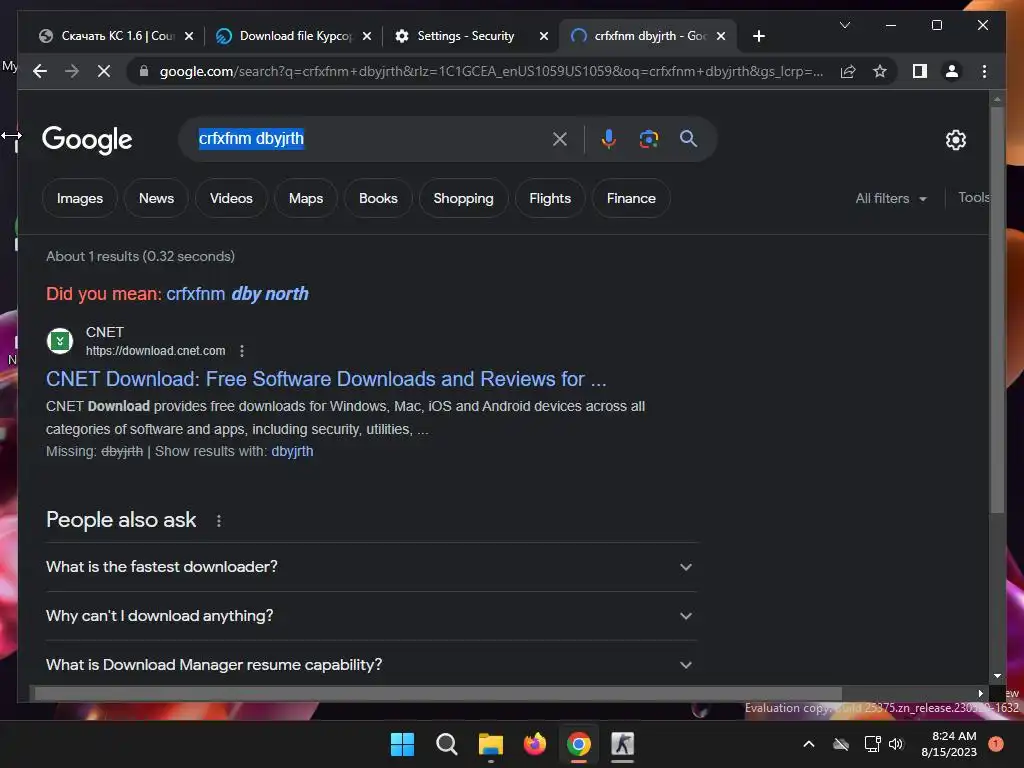This screenshot has height=768, width=1024.
Task: Open tab search dropdown arrow
Action: point(844,25)
